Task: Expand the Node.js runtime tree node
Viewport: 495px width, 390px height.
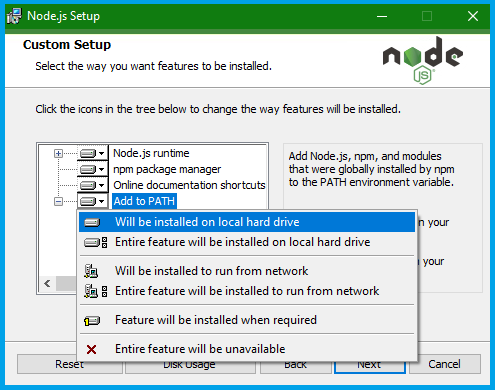Action: 58,153
